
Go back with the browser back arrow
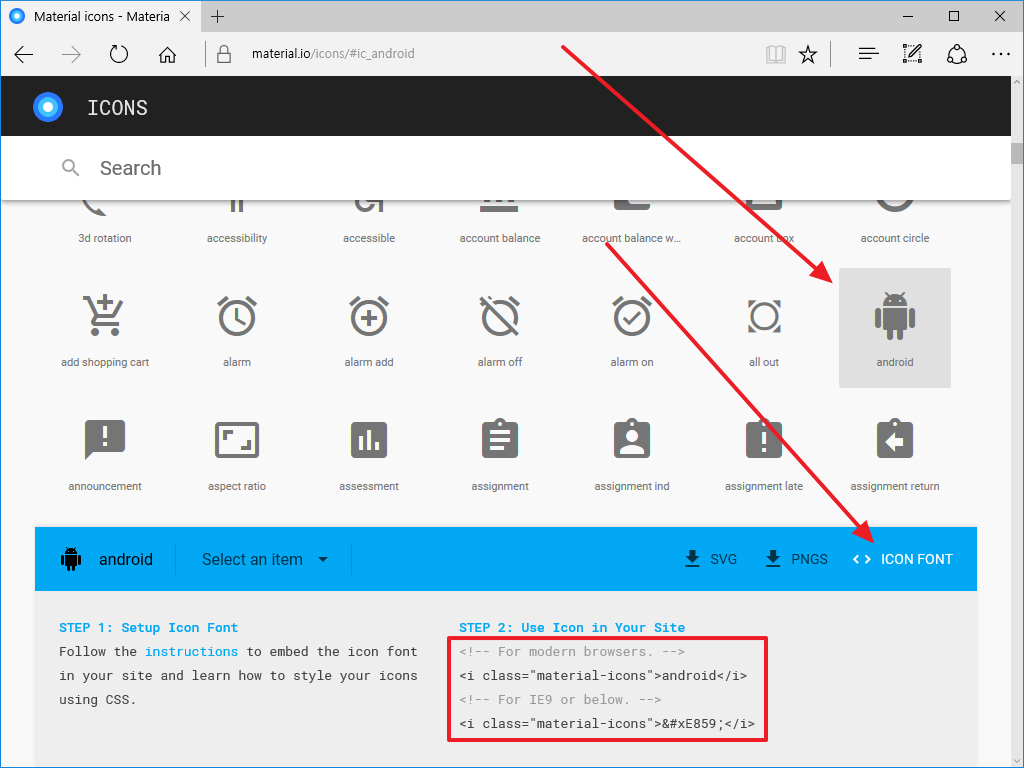click(x=24, y=54)
